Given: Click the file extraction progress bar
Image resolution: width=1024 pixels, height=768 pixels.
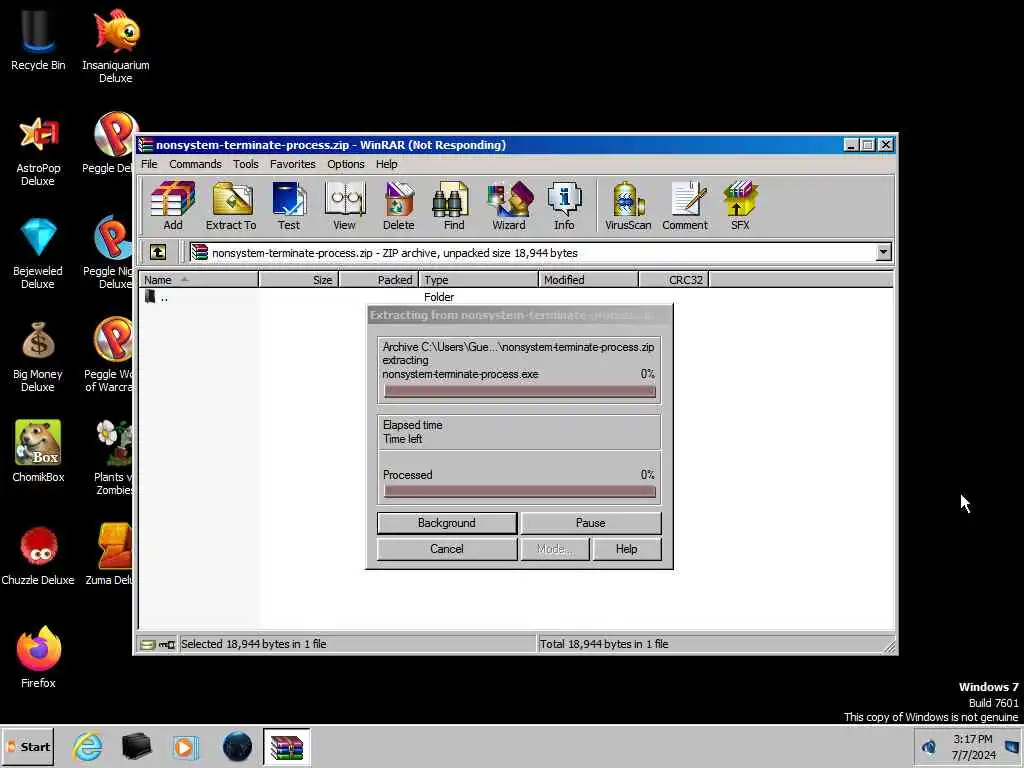Looking at the screenshot, I should [519, 391].
